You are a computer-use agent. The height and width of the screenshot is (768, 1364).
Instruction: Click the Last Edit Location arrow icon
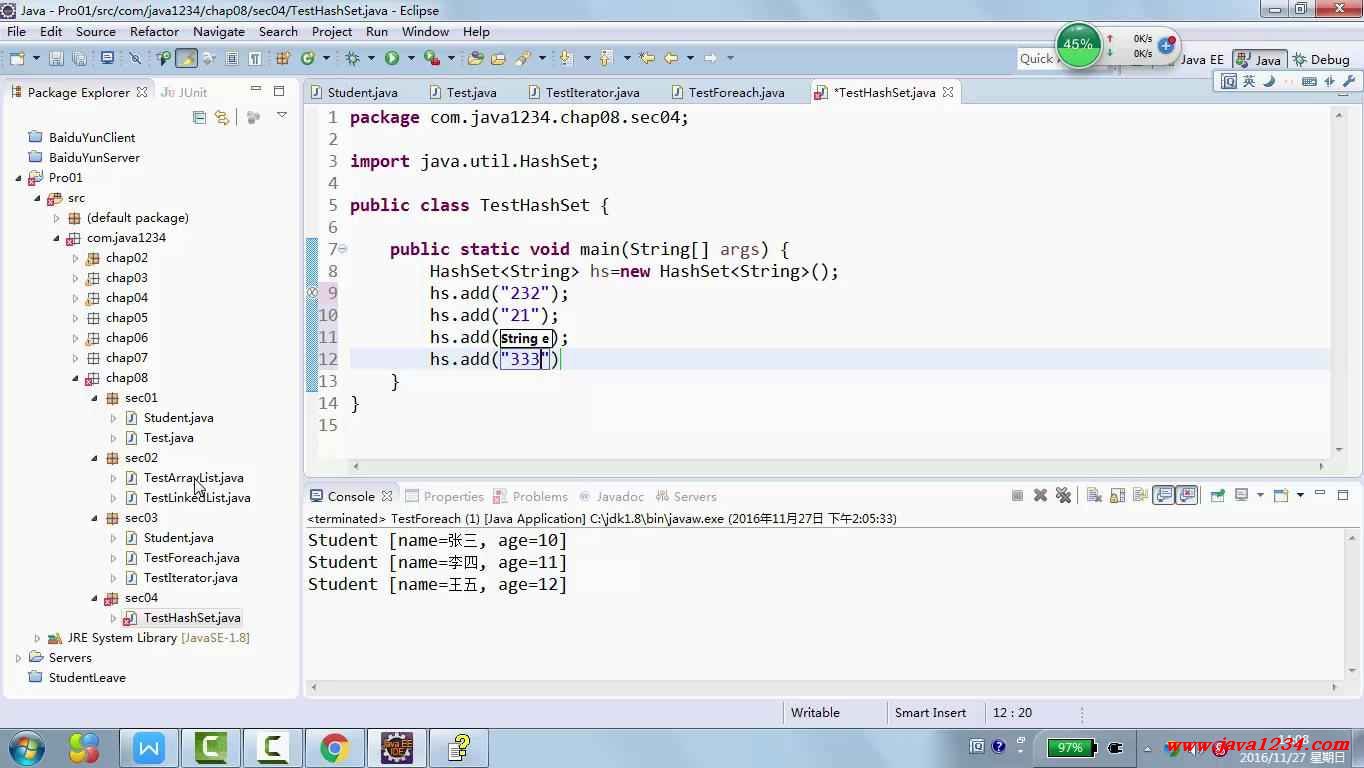click(646, 58)
